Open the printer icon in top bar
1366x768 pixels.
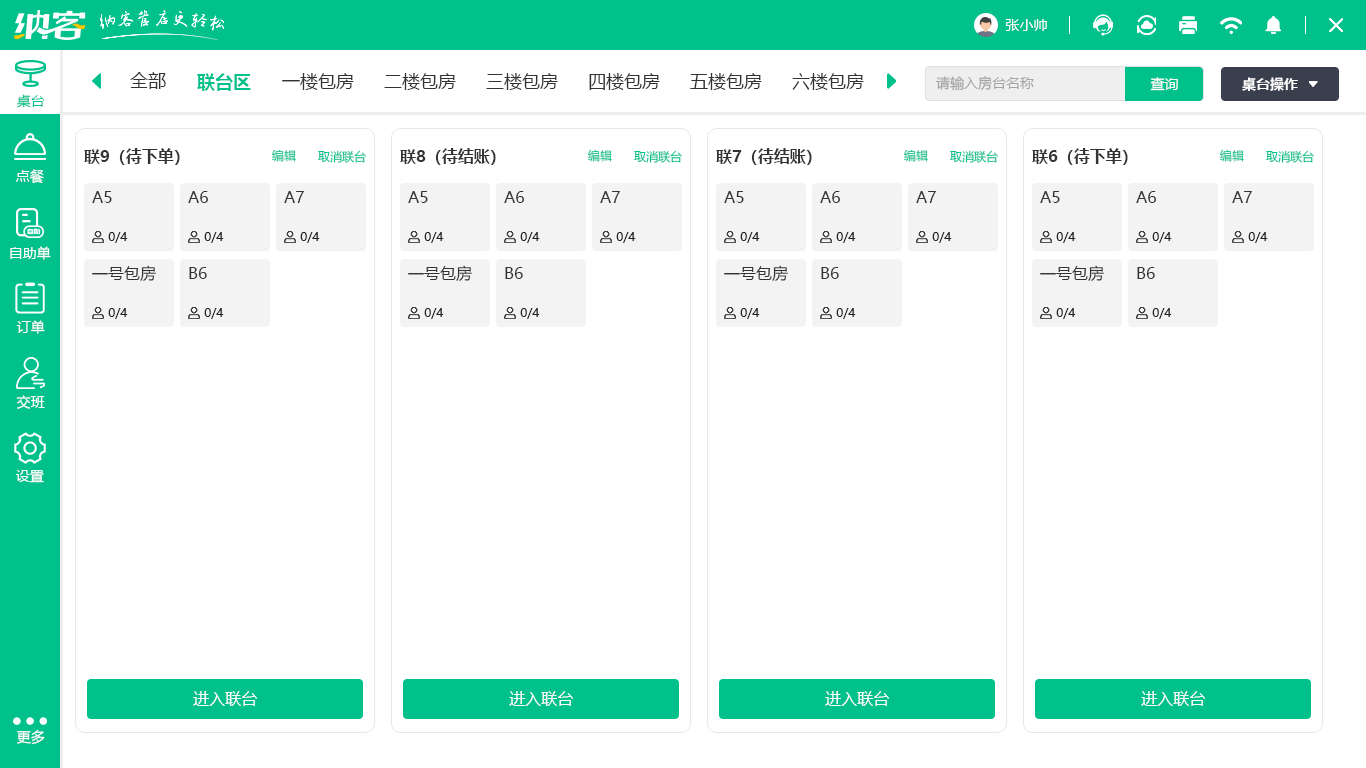point(1188,24)
